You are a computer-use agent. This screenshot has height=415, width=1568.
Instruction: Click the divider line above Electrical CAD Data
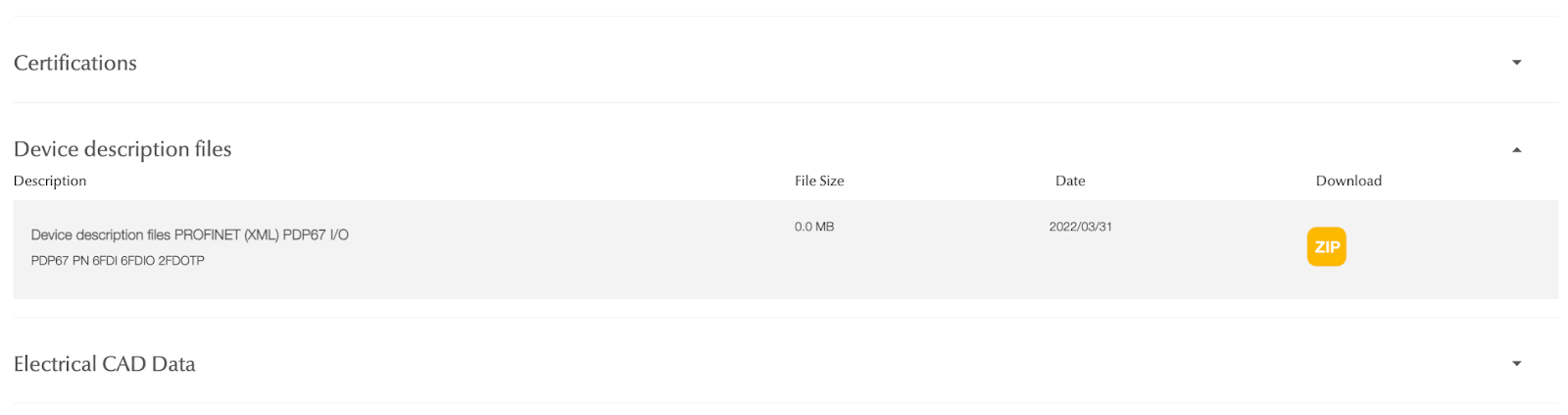pos(784,317)
